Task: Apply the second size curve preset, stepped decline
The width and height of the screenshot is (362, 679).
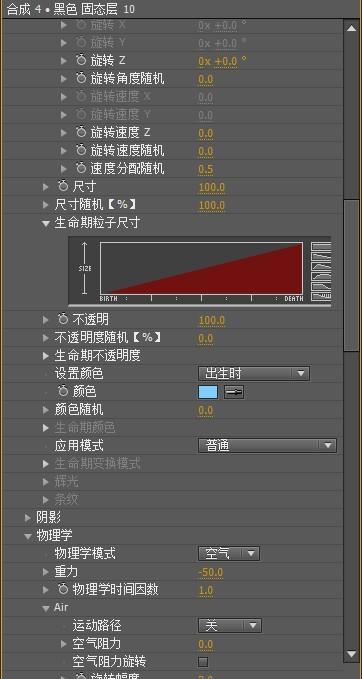Action: [x=321, y=256]
